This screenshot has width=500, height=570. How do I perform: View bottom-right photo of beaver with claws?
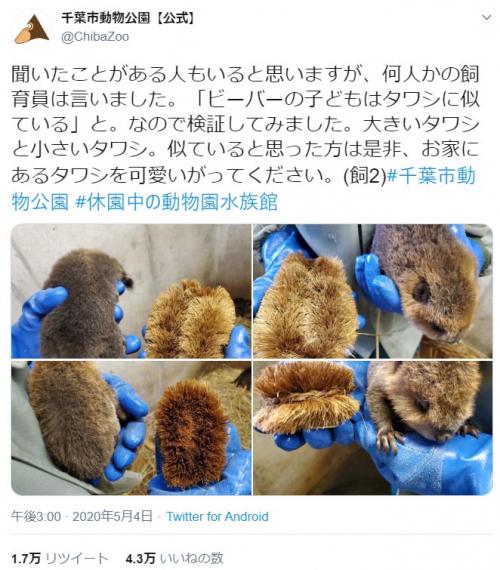[x=373, y=428]
